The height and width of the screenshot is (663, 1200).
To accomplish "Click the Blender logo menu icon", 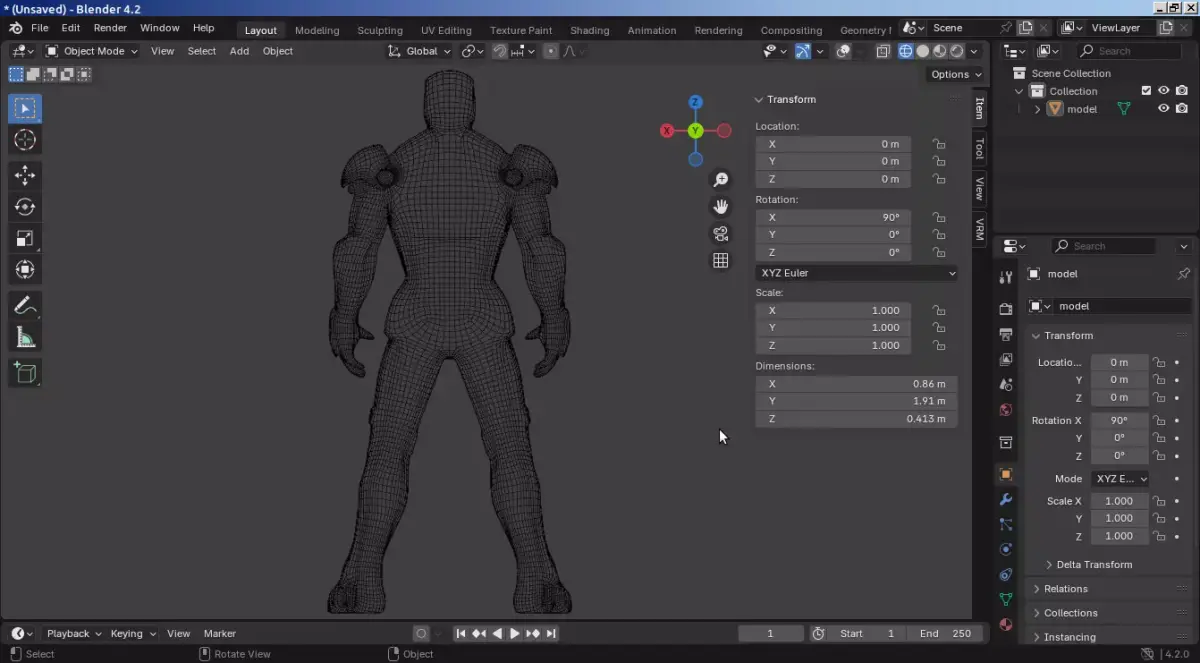I will pos(15,28).
